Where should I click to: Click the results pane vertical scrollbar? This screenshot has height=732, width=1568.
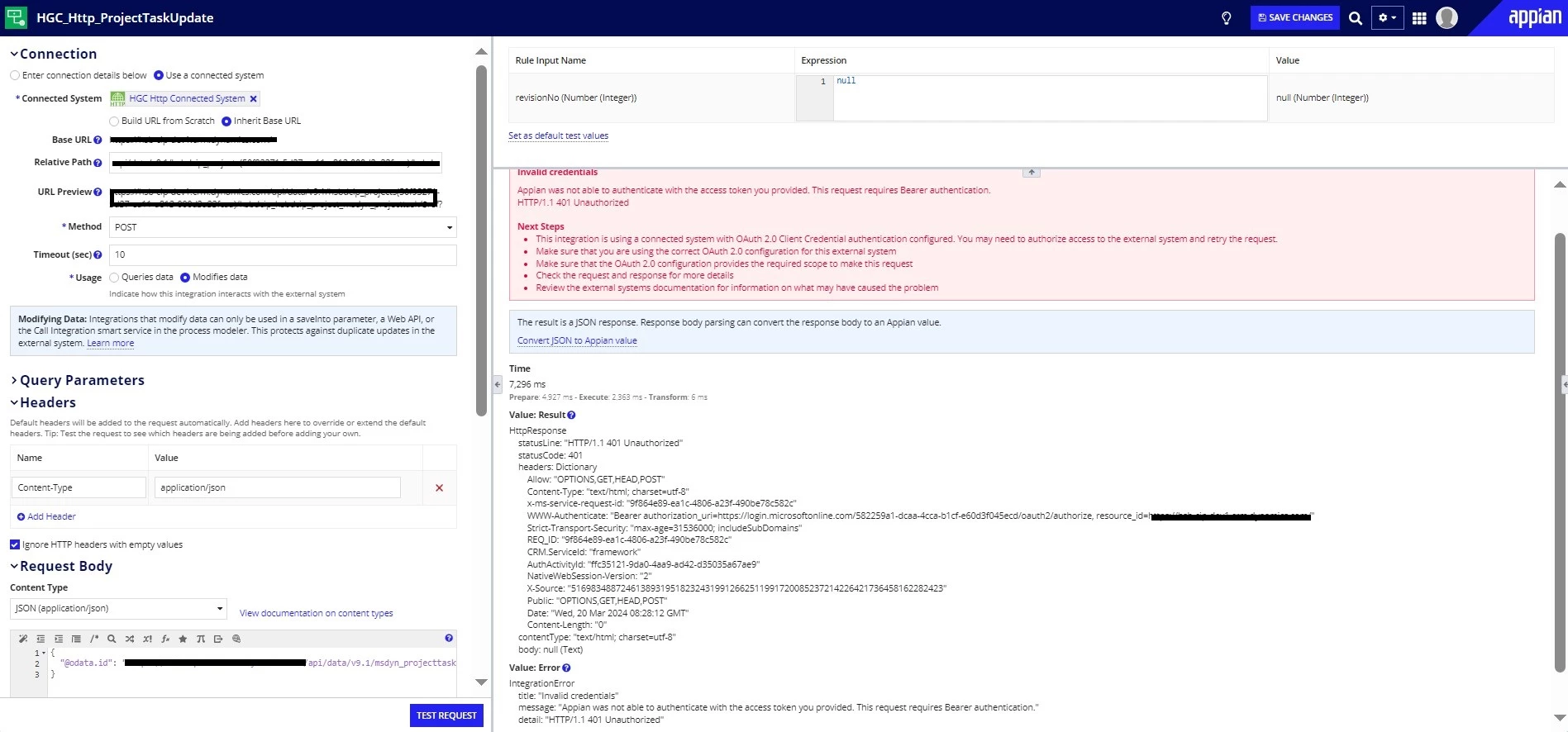1561,454
